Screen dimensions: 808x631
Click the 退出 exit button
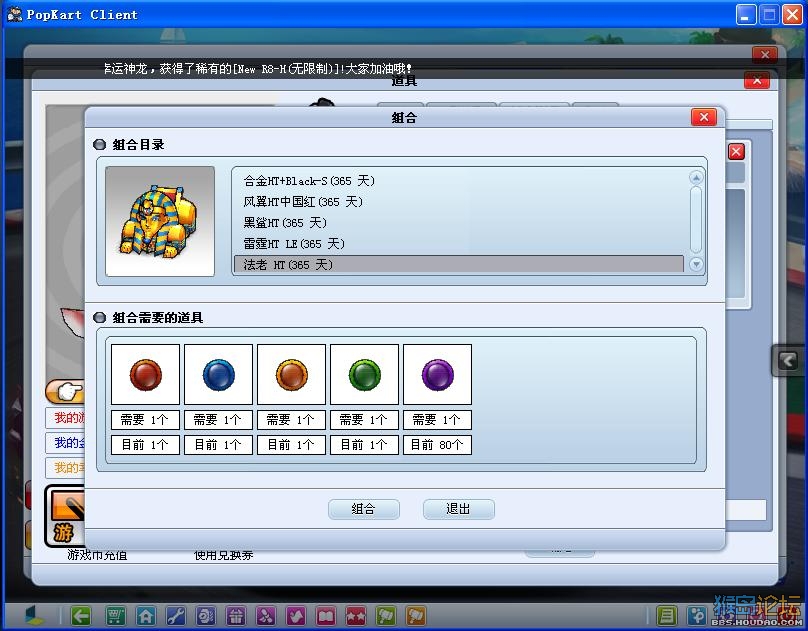[459, 509]
